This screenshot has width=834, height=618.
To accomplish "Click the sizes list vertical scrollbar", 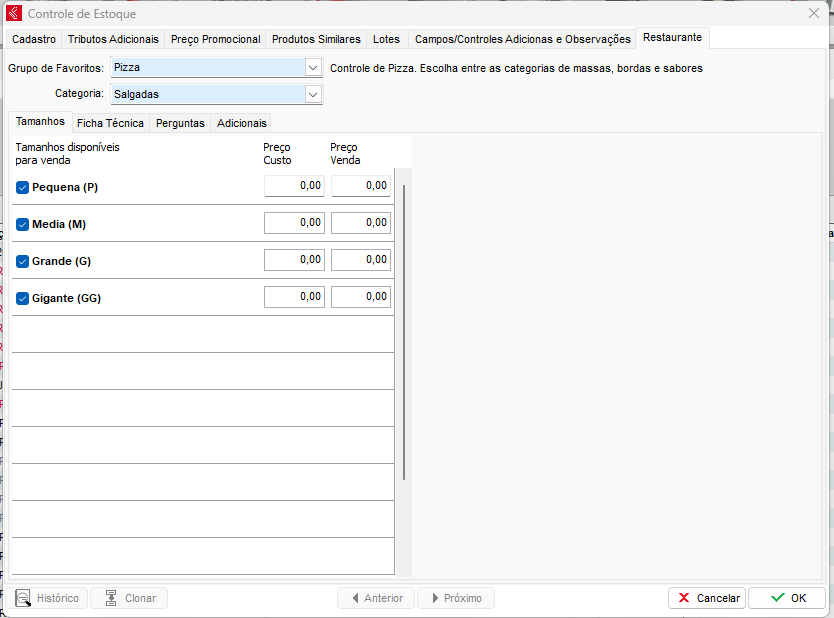I will (x=404, y=330).
